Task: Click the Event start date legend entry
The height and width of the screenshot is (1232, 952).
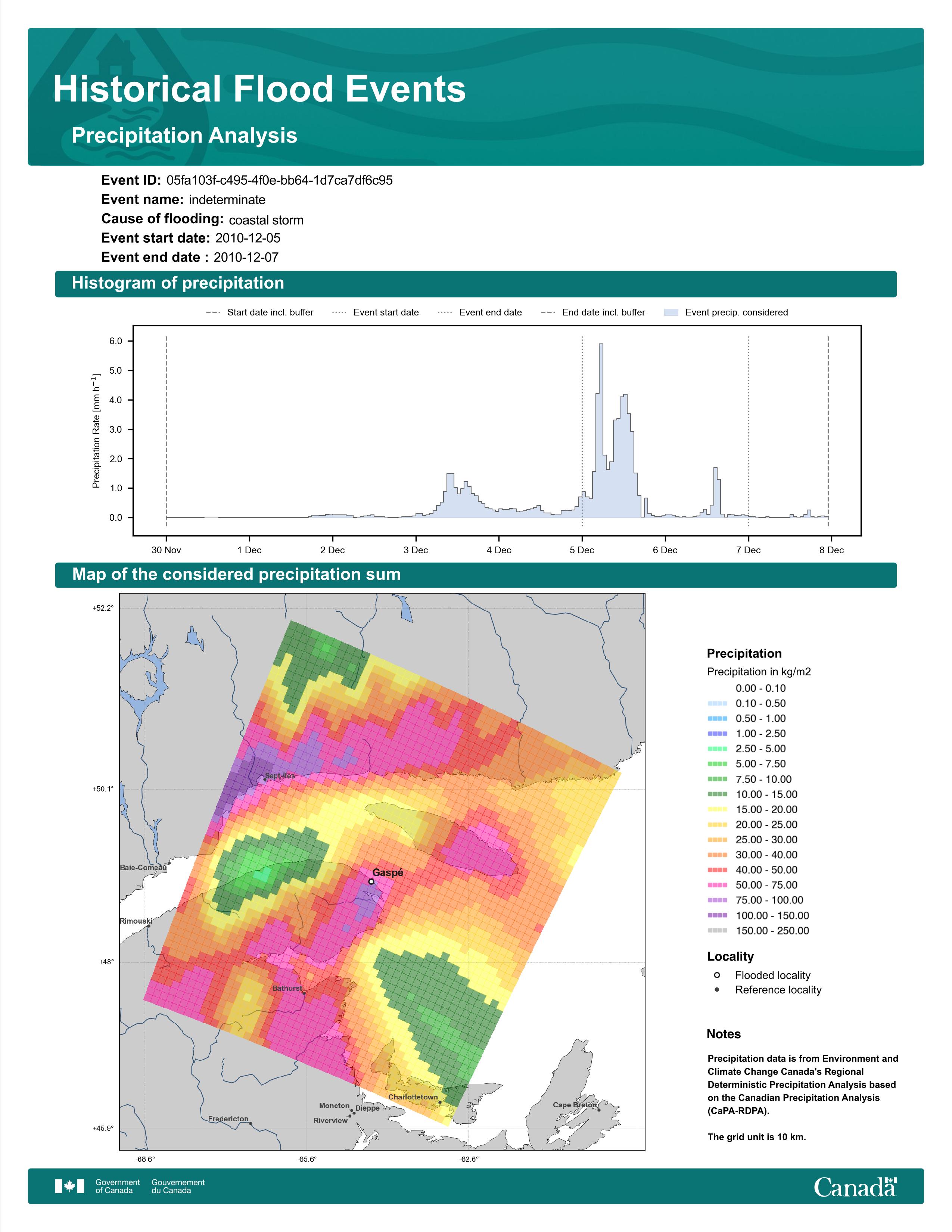Action: [376, 312]
